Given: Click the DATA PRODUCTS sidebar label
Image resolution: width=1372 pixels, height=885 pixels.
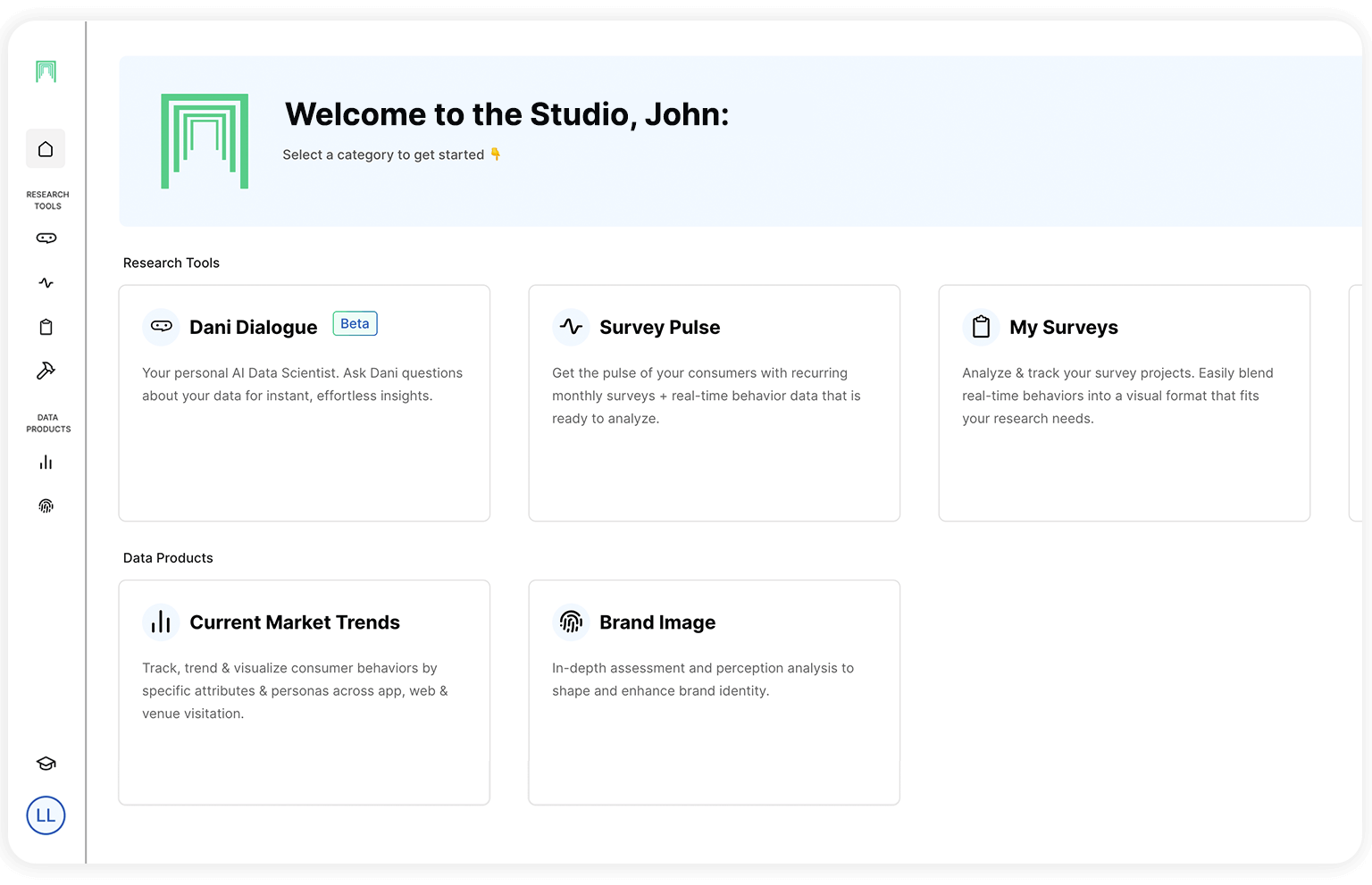Looking at the screenshot, I should pyautogui.click(x=48, y=423).
